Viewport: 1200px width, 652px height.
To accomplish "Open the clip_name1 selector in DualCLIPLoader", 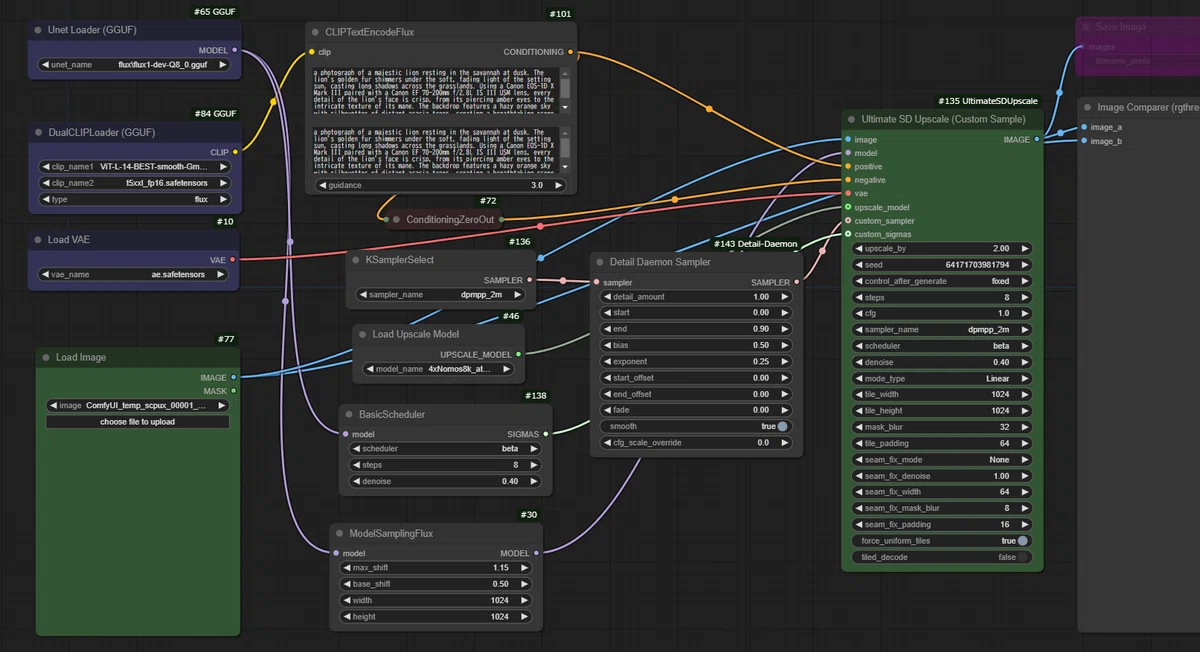I will coord(134,167).
